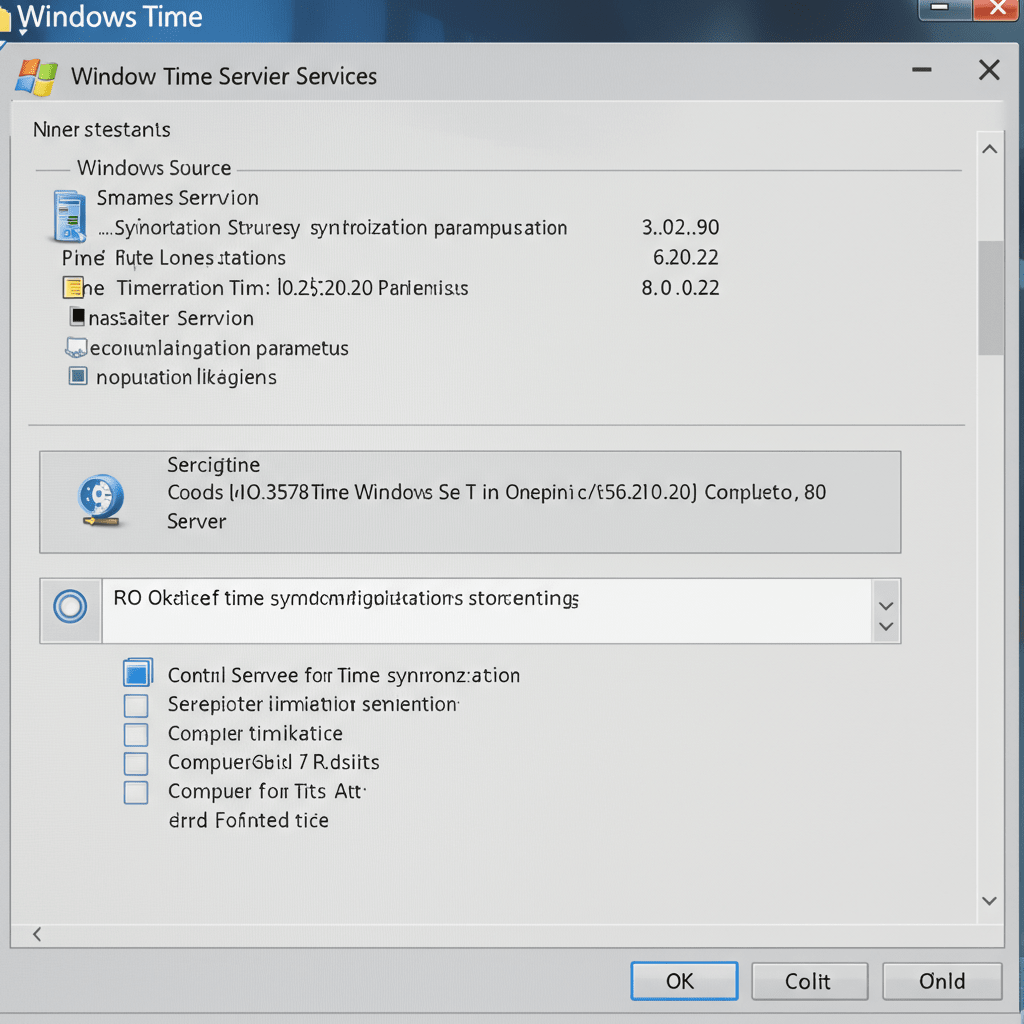
Task: Click the monitor icon beside econunlaingation parametus
Action: click(x=76, y=347)
